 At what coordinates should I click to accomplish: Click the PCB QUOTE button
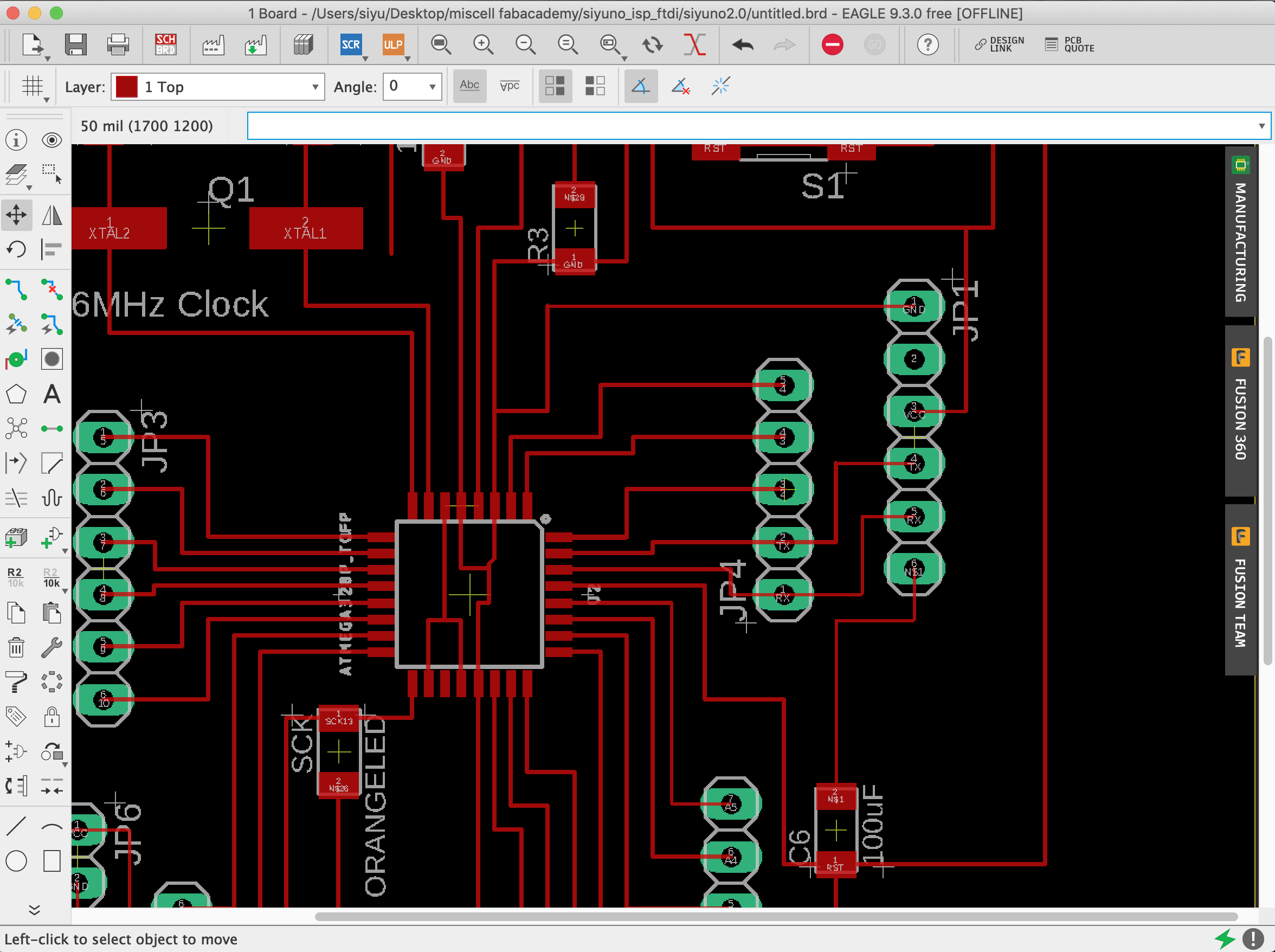pos(1070,44)
